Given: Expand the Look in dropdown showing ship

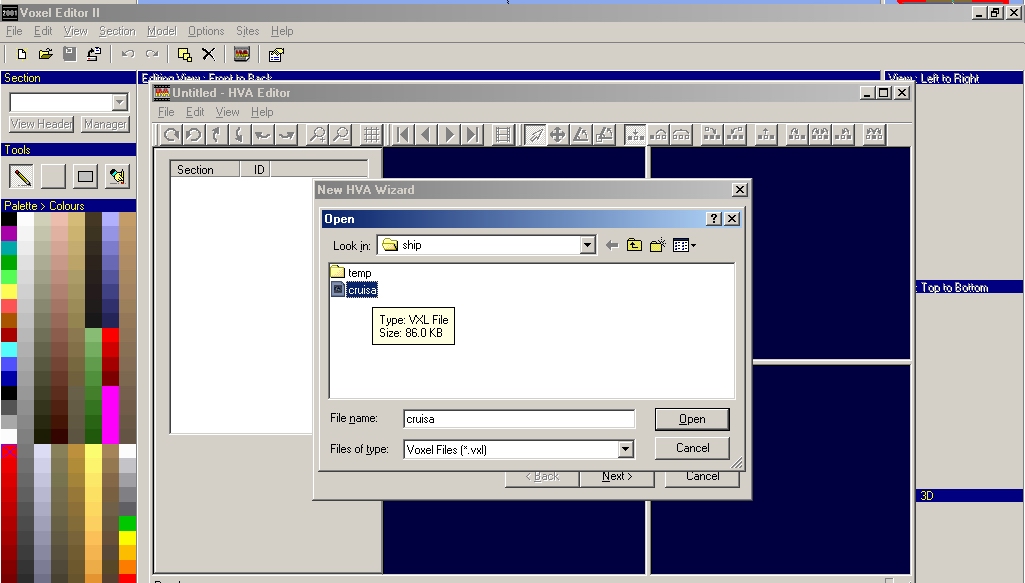Looking at the screenshot, I should coord(587,245).
